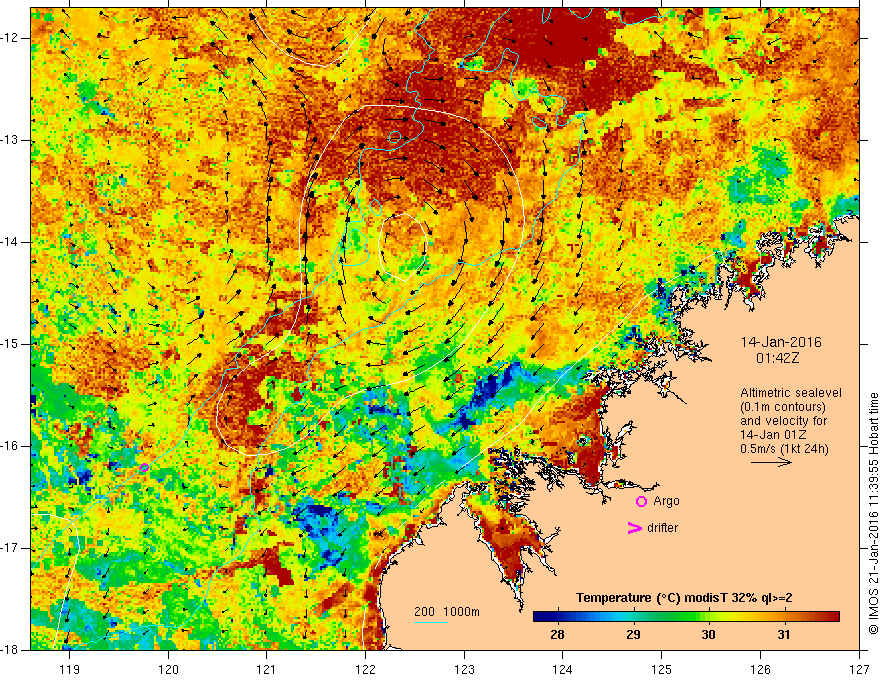Click the '200 1000m' isobath label
880x680 pixels.
point(447,612)
